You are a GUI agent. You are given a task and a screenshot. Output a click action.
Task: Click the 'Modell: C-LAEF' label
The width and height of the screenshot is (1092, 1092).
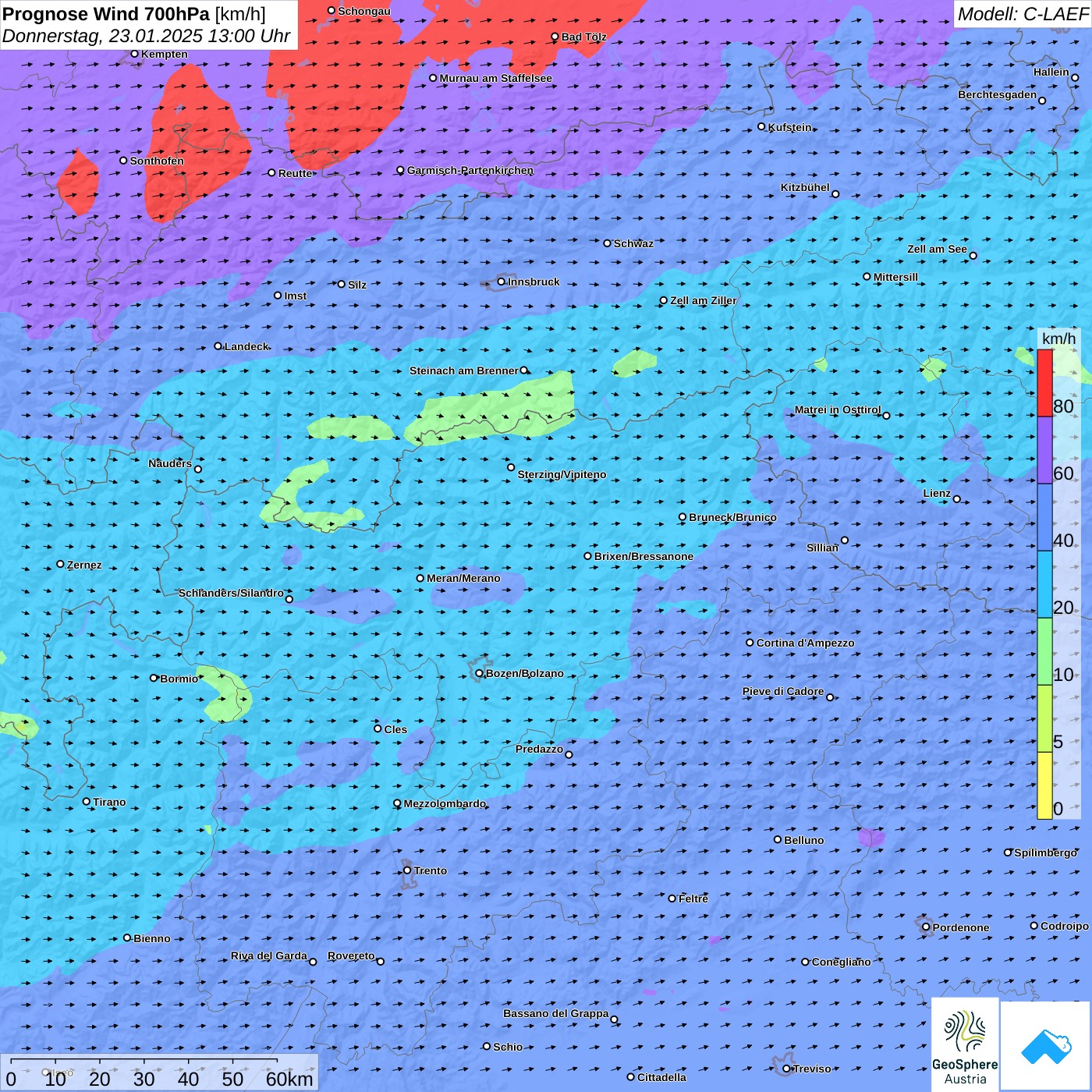1023,14
